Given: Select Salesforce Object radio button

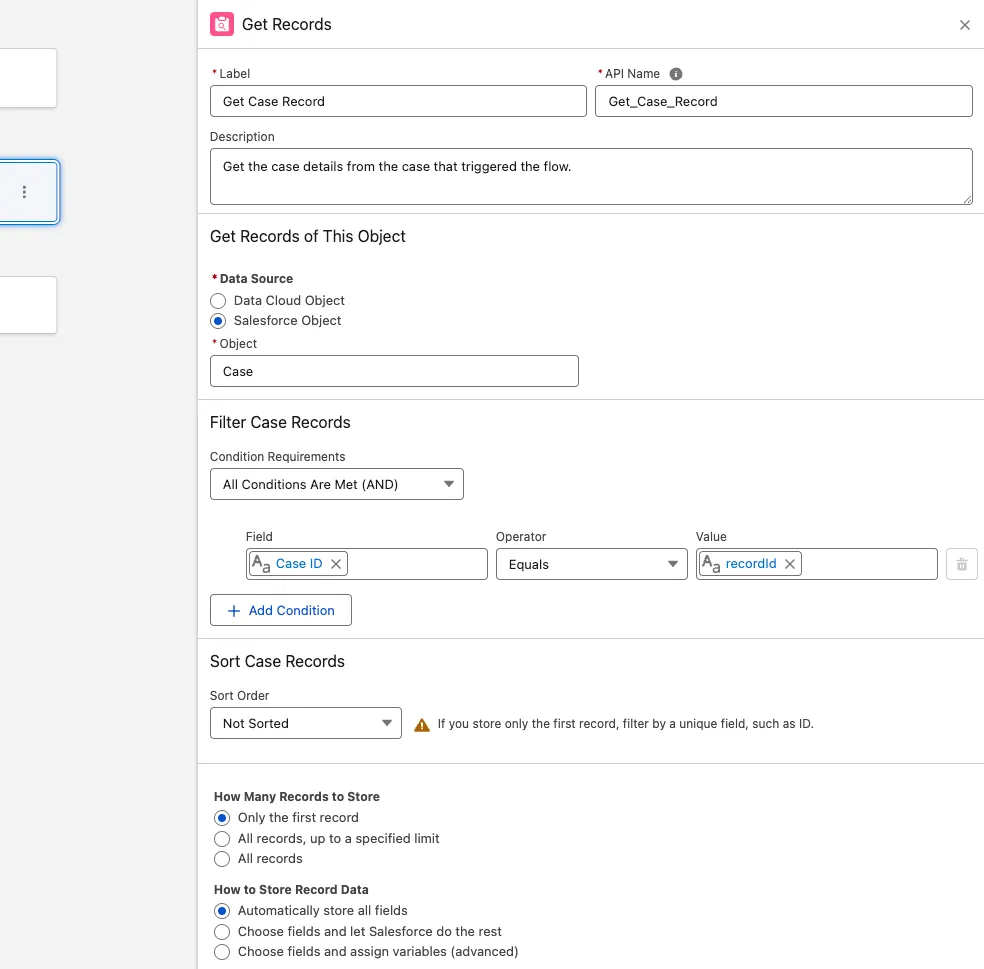Looking at the screenshot, I should pos(218,321).
